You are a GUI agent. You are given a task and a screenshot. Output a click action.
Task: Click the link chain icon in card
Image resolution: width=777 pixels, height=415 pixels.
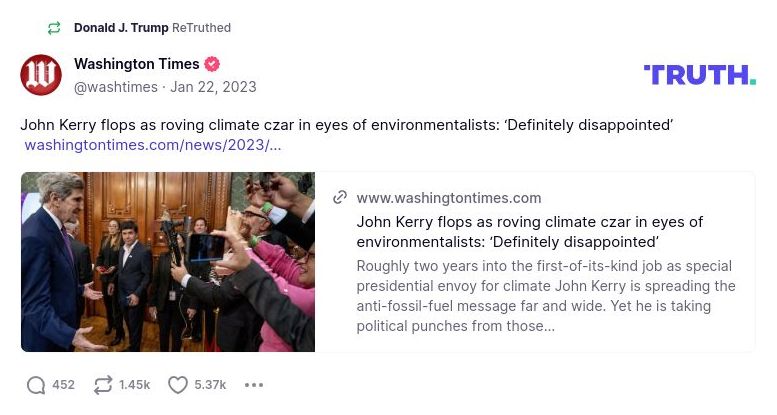(x=340, y=198)
